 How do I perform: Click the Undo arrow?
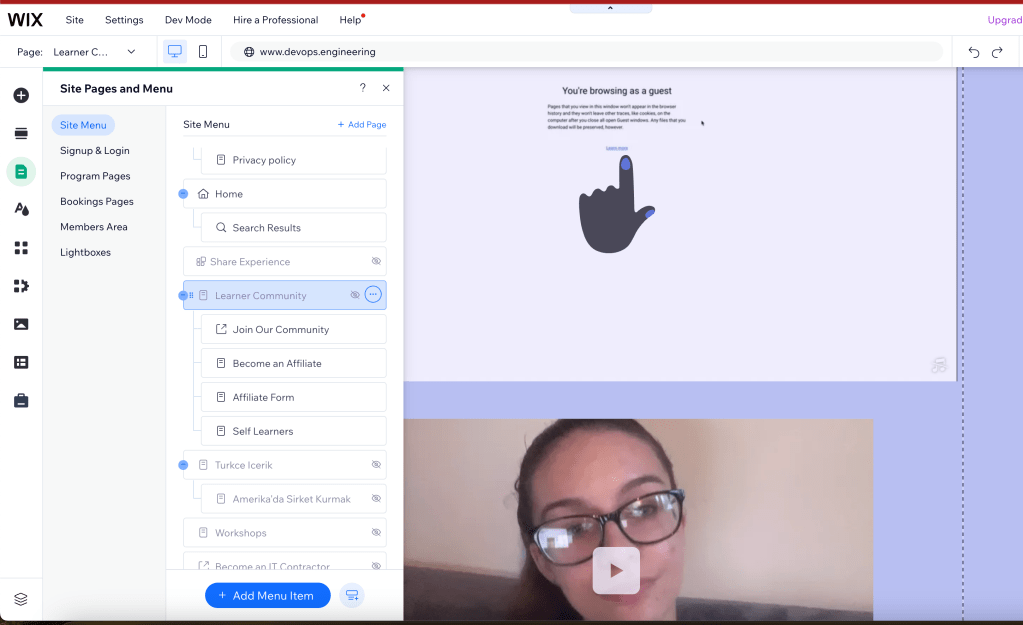[973, 52]
